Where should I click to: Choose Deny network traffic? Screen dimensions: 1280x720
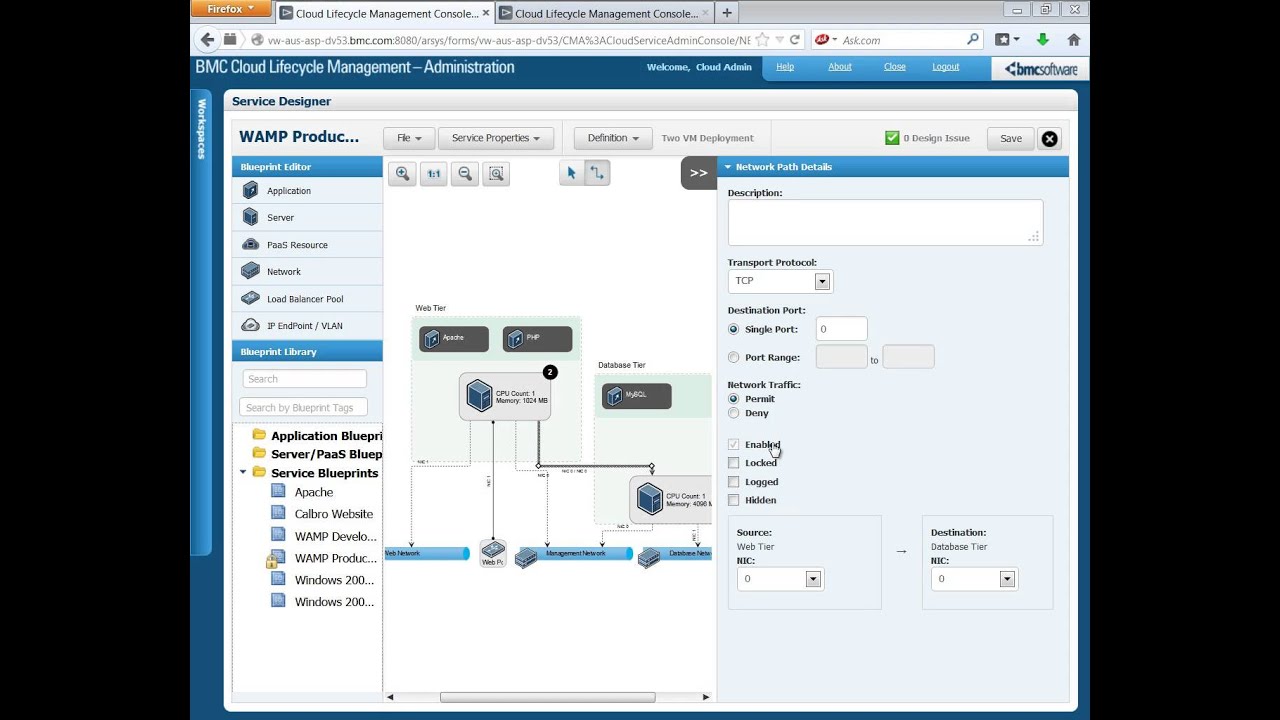(x=734, y=412)
